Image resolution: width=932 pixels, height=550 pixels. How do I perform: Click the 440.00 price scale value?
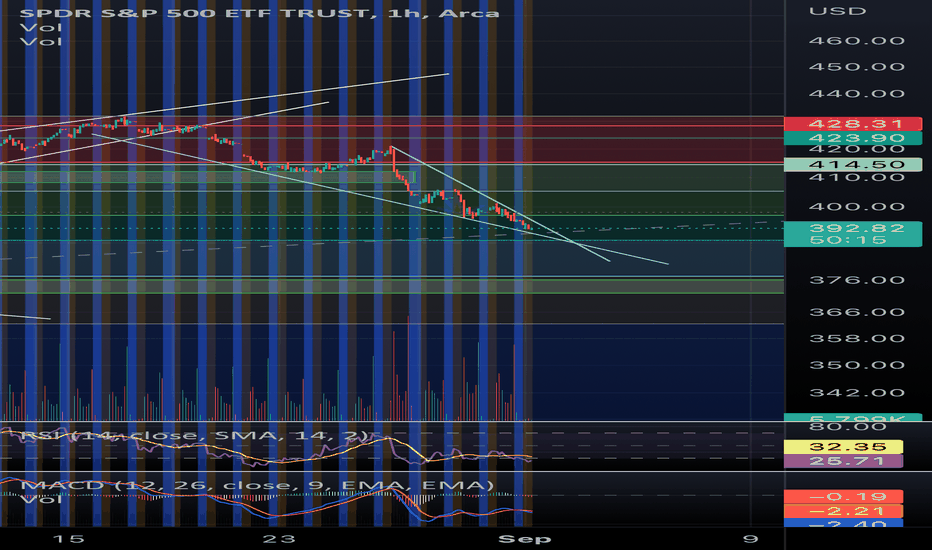pyautogui.click(x=857, y=93)
